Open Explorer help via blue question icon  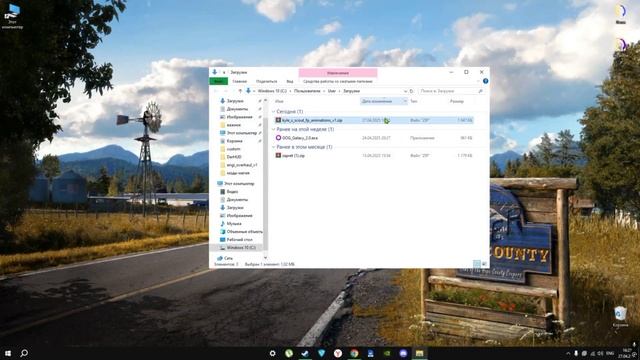point(485,81)
